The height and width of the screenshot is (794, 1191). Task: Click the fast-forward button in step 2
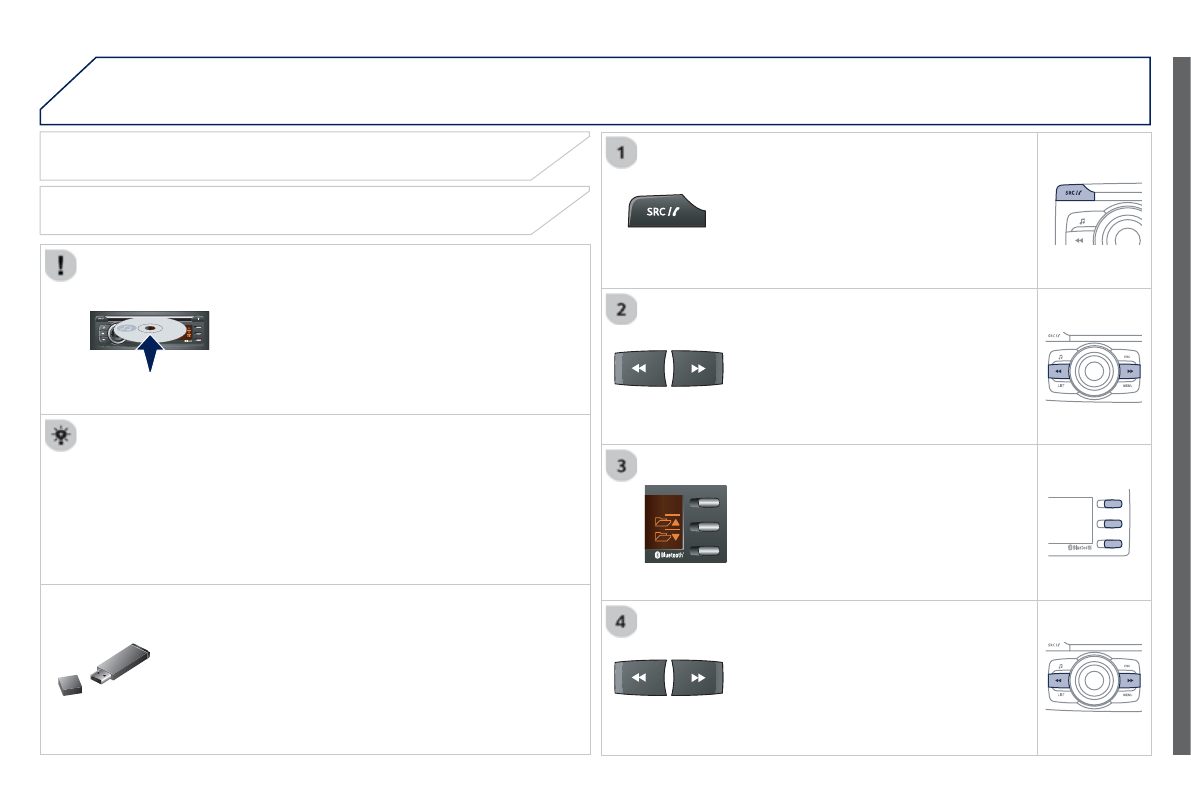(x=697, y=369)
